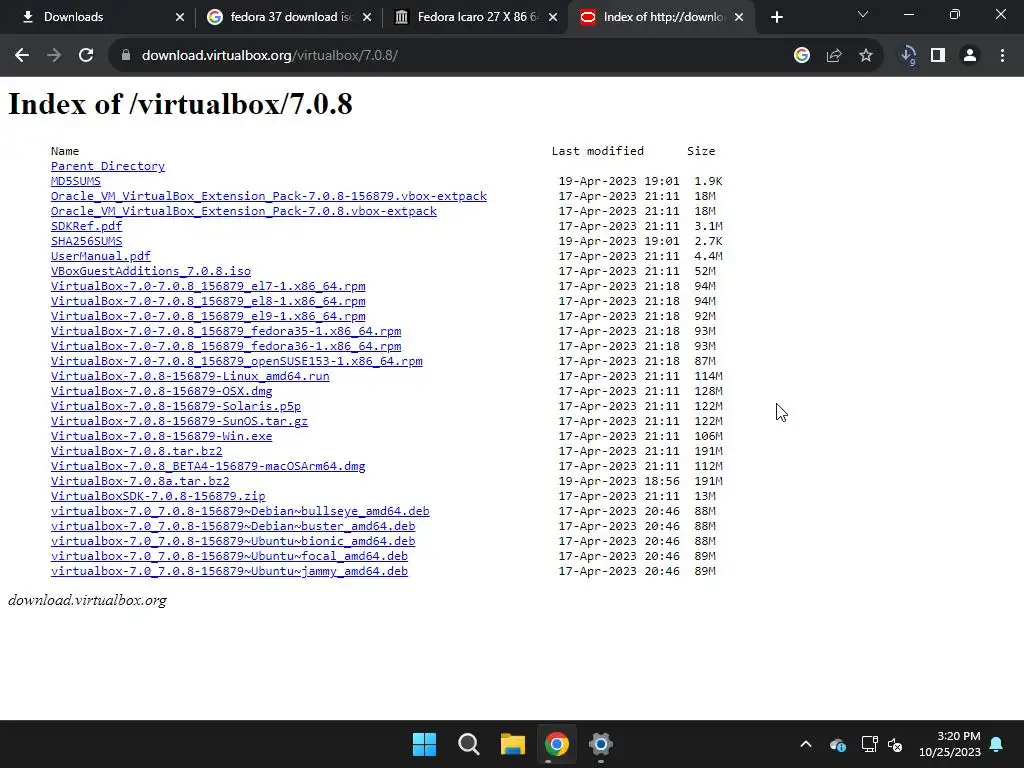Open Chrome's three-dot menu
This screenshot has height=768, width=1024.
tap(1002, 56)
